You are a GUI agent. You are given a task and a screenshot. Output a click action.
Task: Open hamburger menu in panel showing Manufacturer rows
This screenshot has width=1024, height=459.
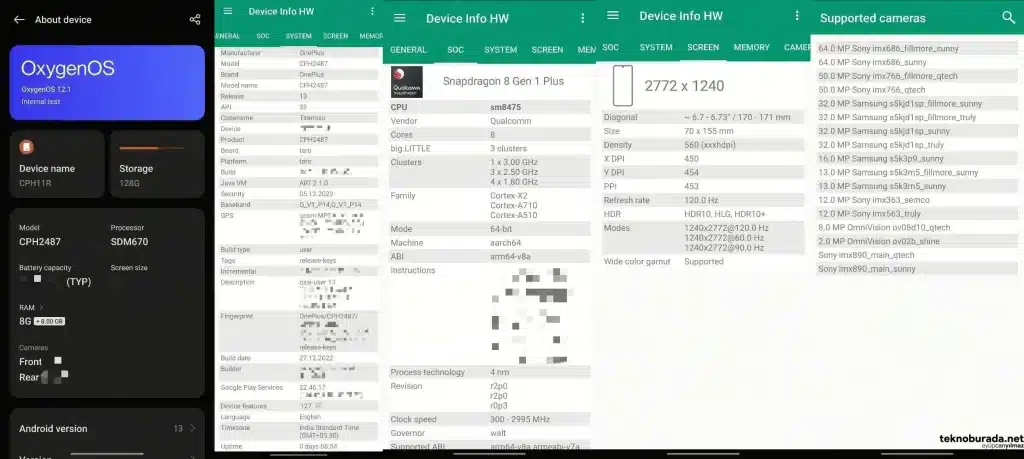point(228,11)
